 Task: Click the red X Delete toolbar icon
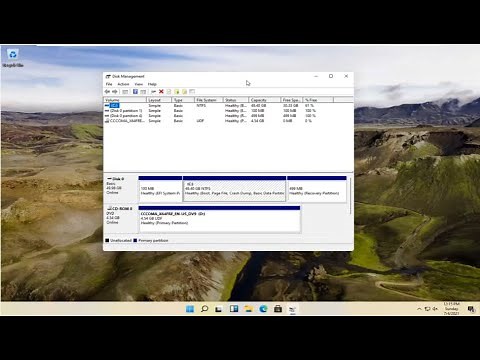pos(161,91)
